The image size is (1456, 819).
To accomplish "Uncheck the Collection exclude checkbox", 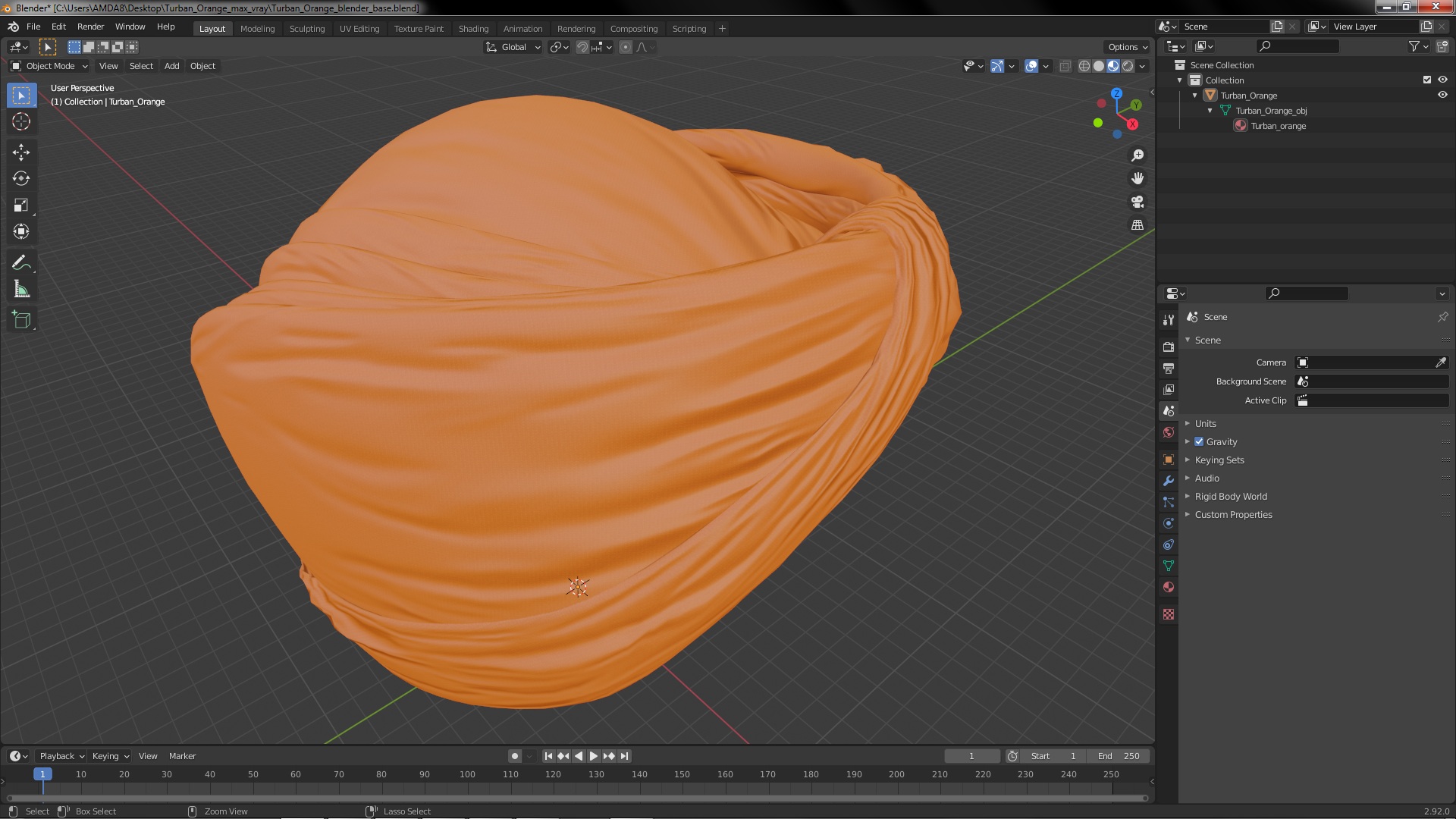I will pyautogui.click(x=1426, y=80).
